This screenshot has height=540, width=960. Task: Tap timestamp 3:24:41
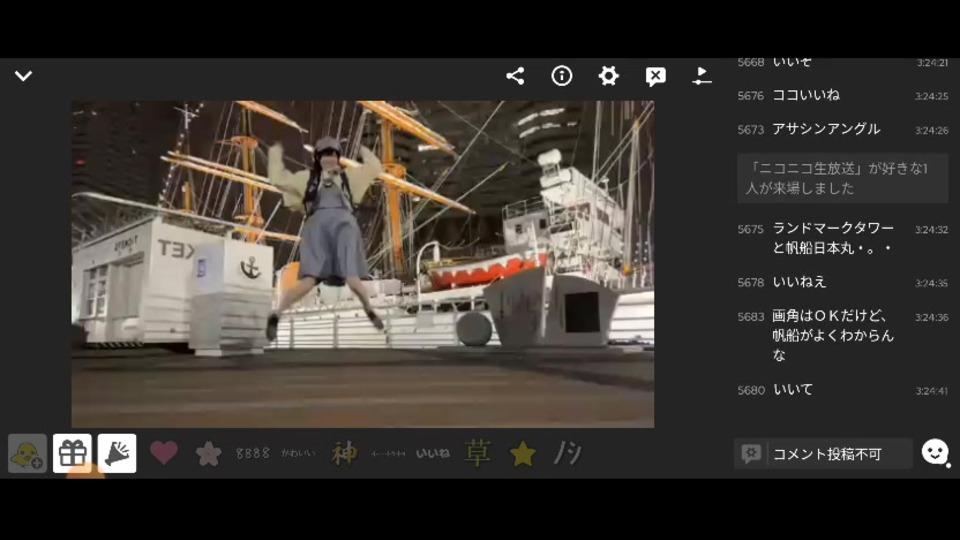(931, 391)
